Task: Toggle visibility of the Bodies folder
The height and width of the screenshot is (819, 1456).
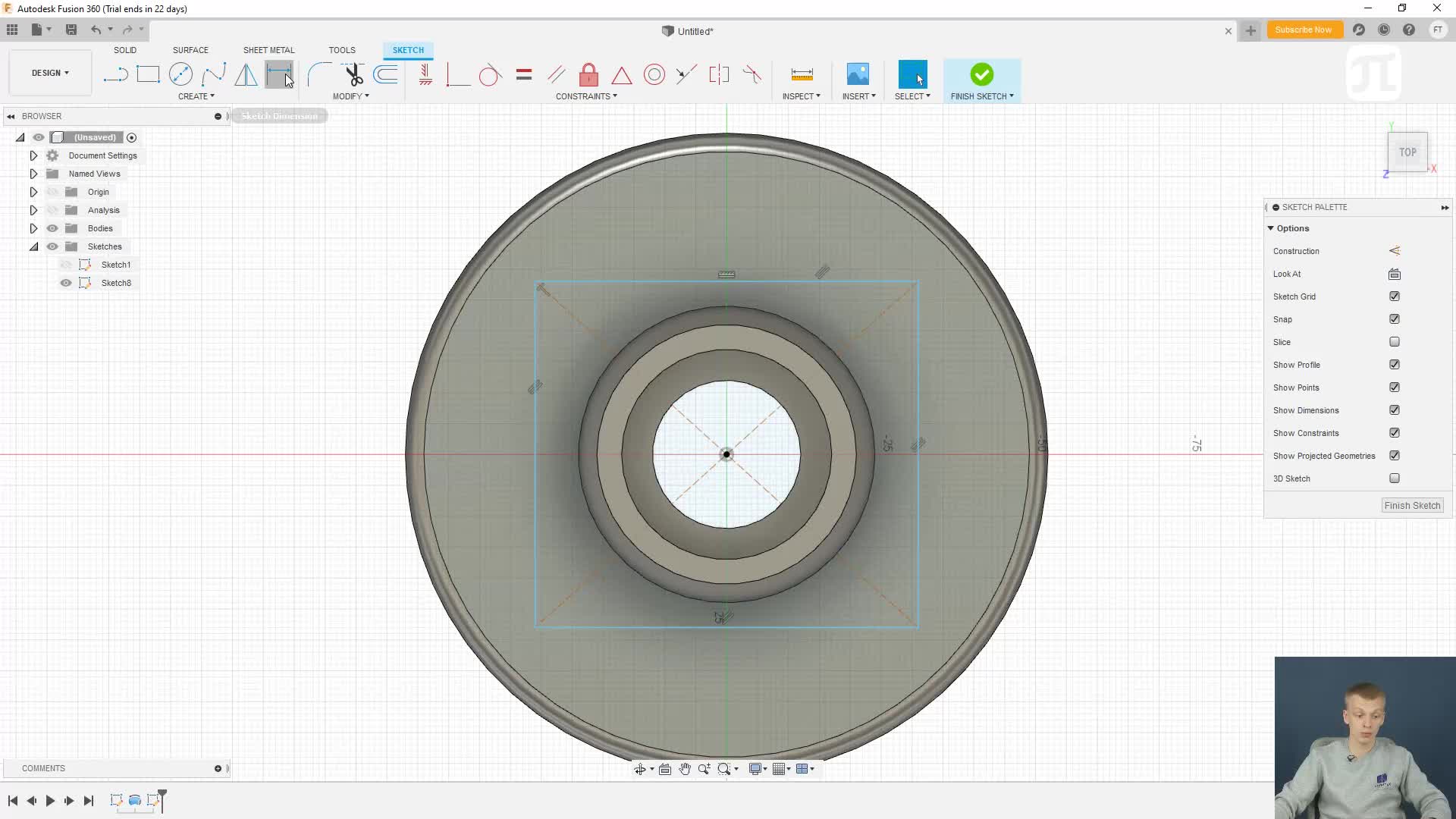Action: (52, 228)
